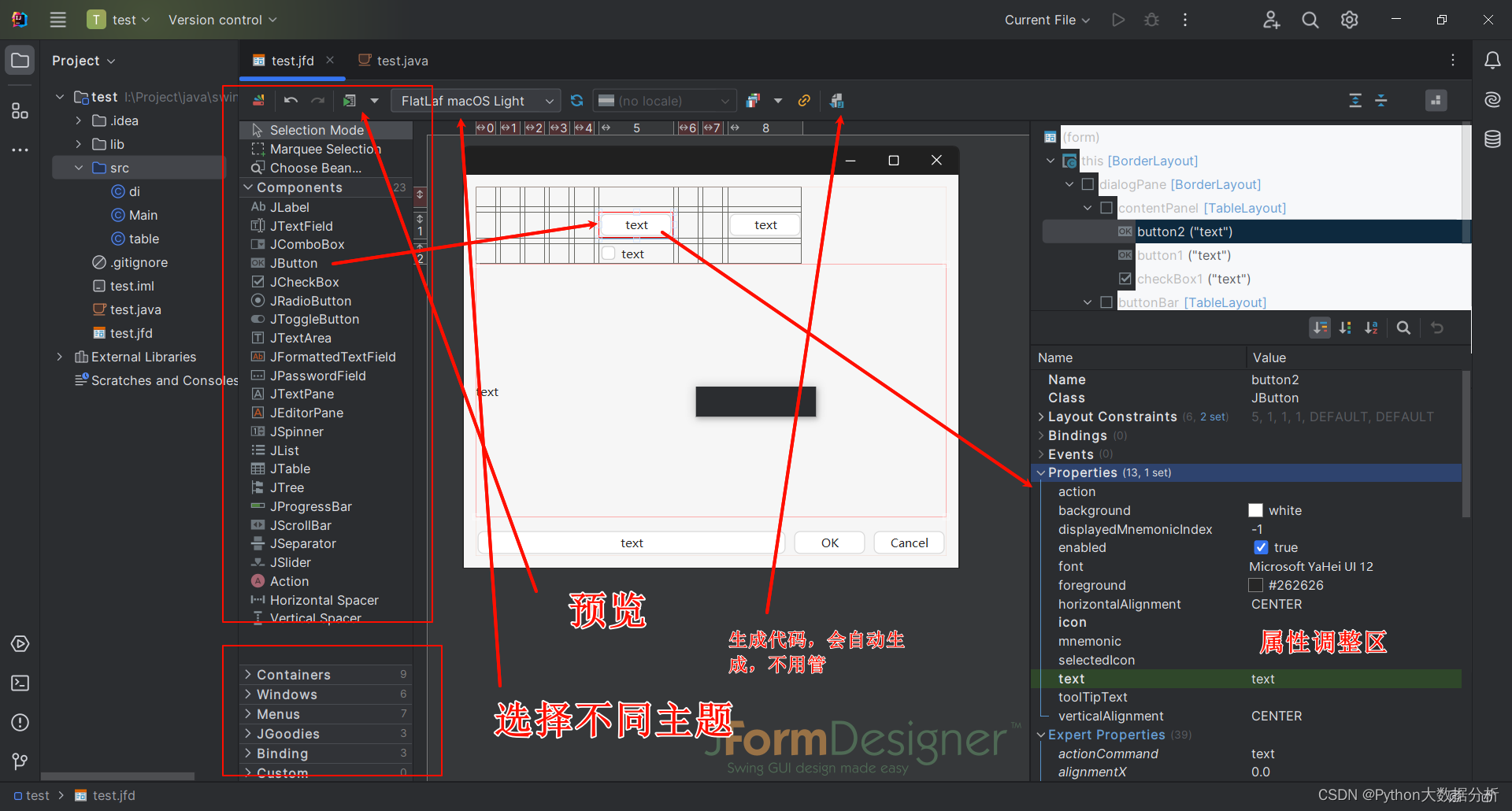Choose Marquee Selection in palette
The width and height of the screenshot is (1512, 811).
[326, 149]
